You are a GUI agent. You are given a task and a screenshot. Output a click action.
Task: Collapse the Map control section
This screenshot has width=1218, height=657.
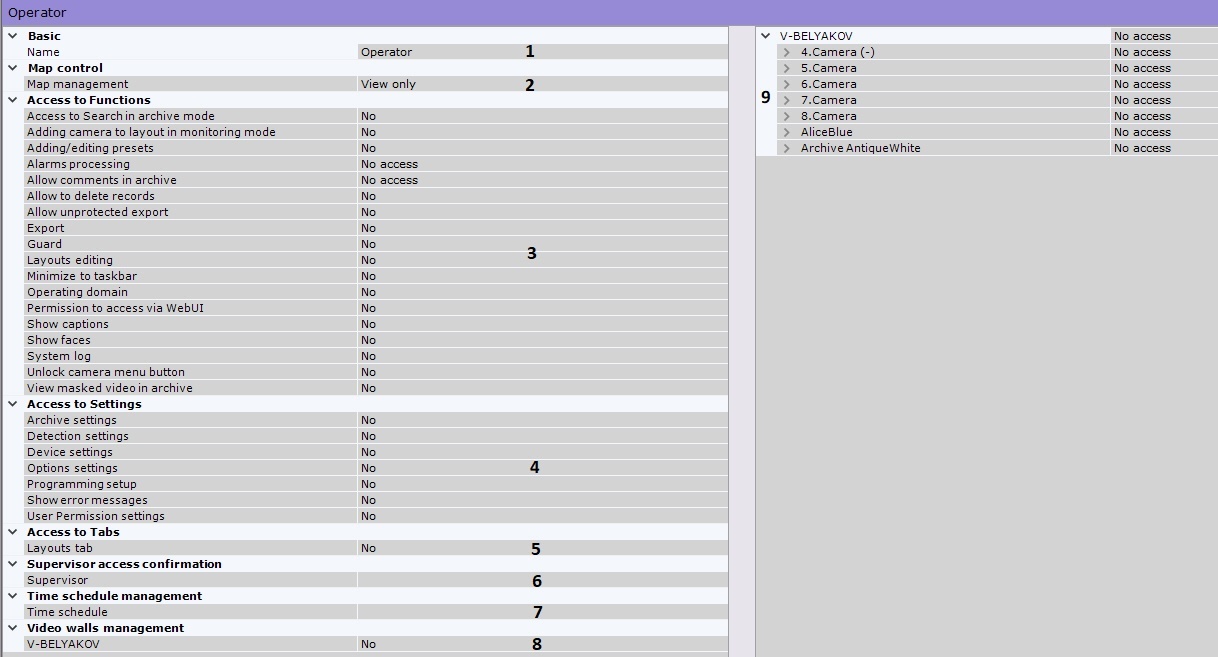click(12, 68)
